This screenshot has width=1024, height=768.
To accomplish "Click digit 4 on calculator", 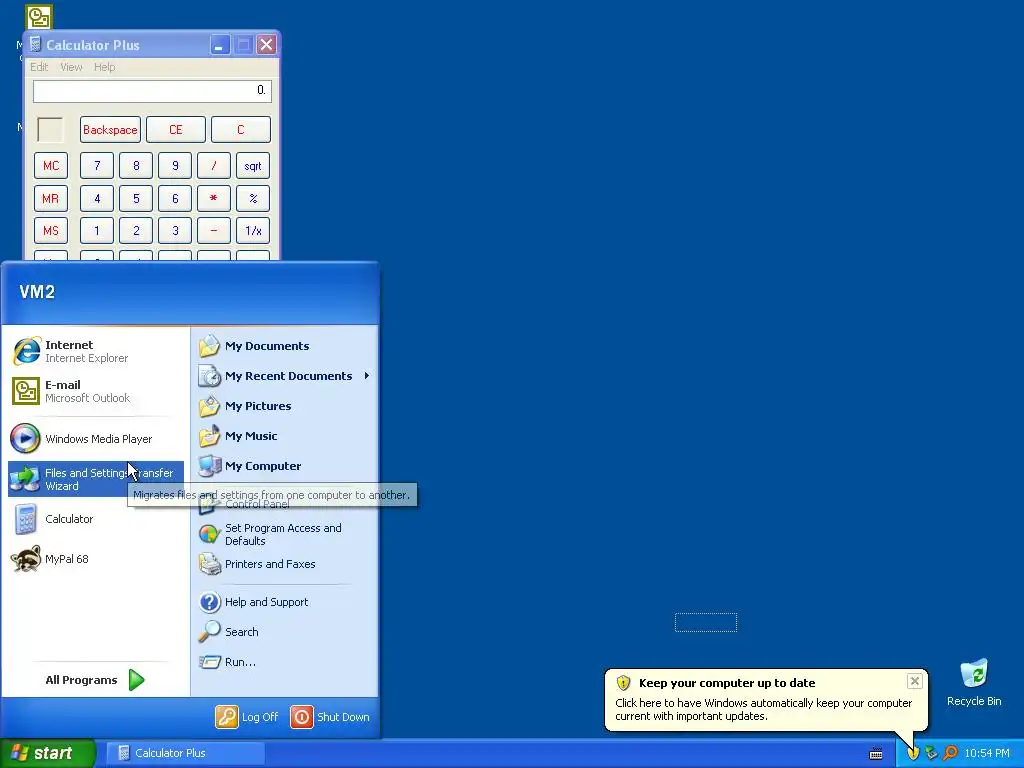I will 97,199.
